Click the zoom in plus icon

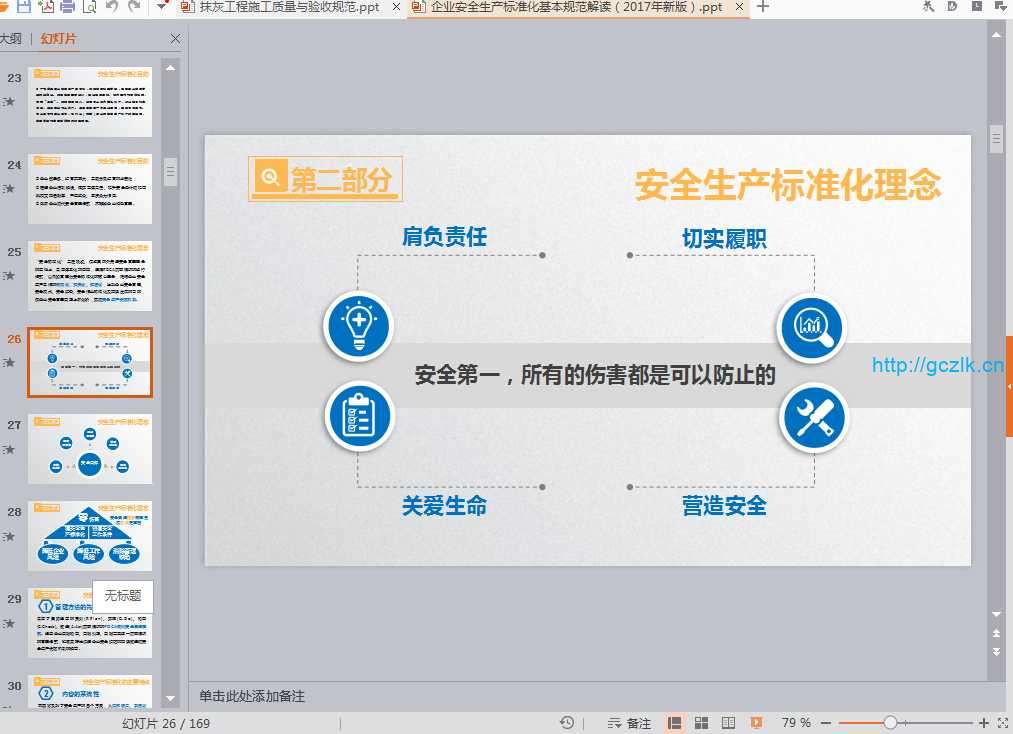click(x=984, y=723)
